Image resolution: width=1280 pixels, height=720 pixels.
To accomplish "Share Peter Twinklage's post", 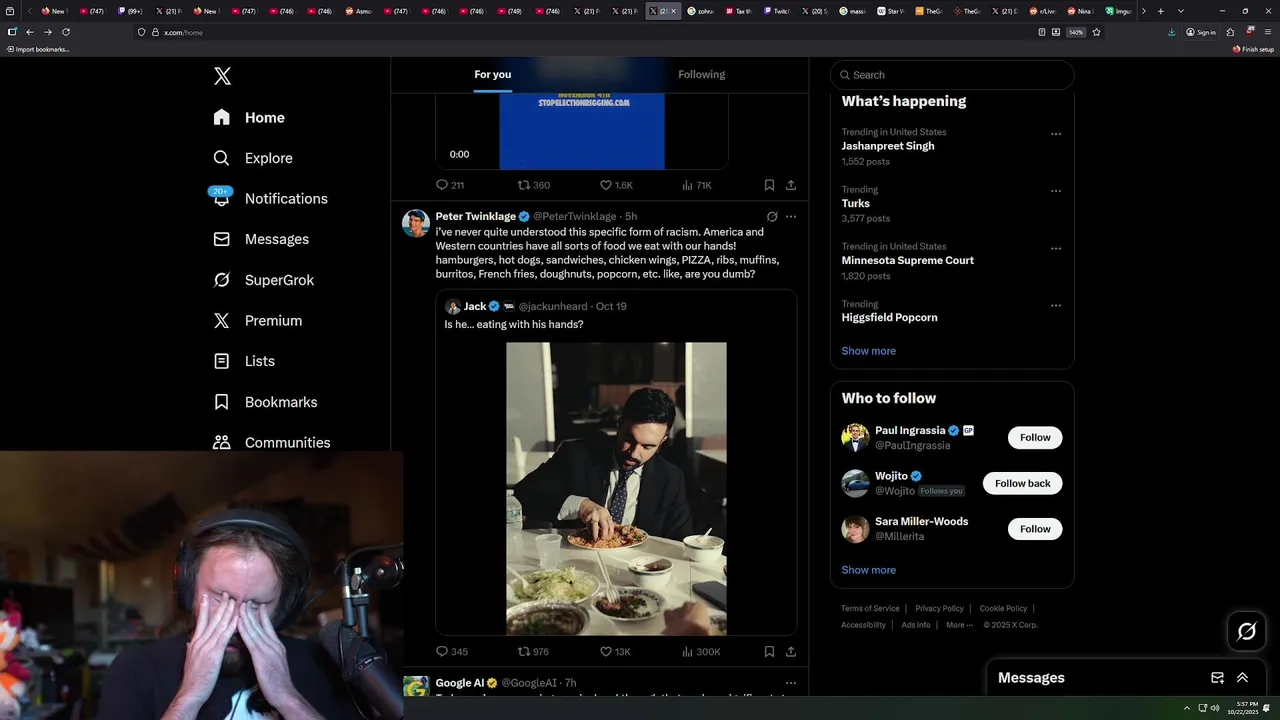I will point(791,651).
